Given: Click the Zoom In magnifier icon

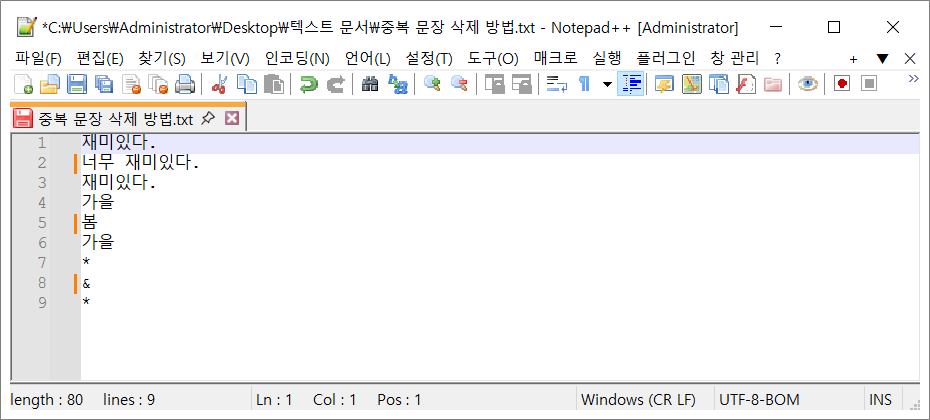Looking at the screenshot, I should (432, 84).
